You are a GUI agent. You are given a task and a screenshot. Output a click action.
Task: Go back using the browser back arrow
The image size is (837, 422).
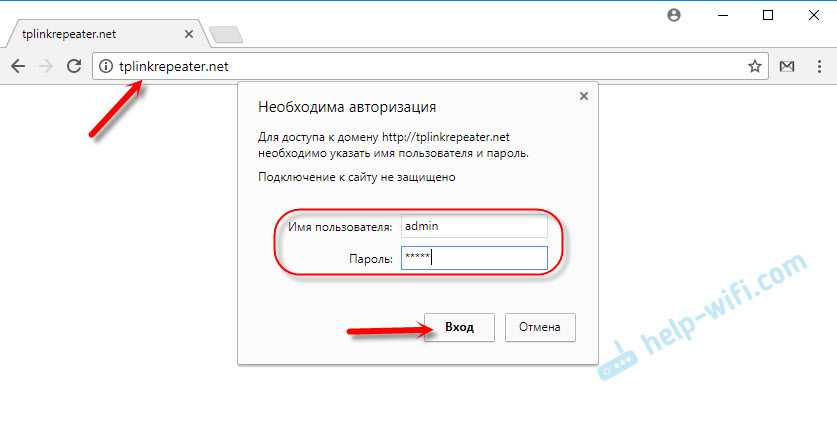[x=18, y=66]
